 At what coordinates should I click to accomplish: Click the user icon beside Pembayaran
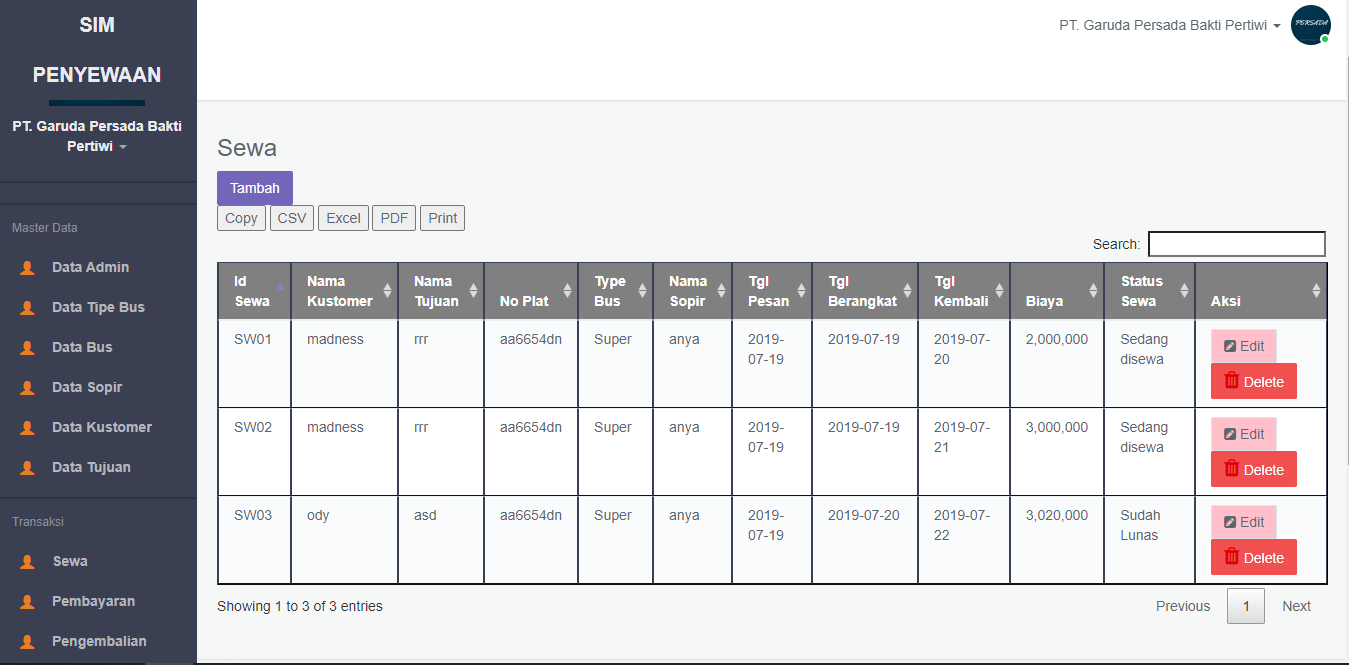click(28, 602)
